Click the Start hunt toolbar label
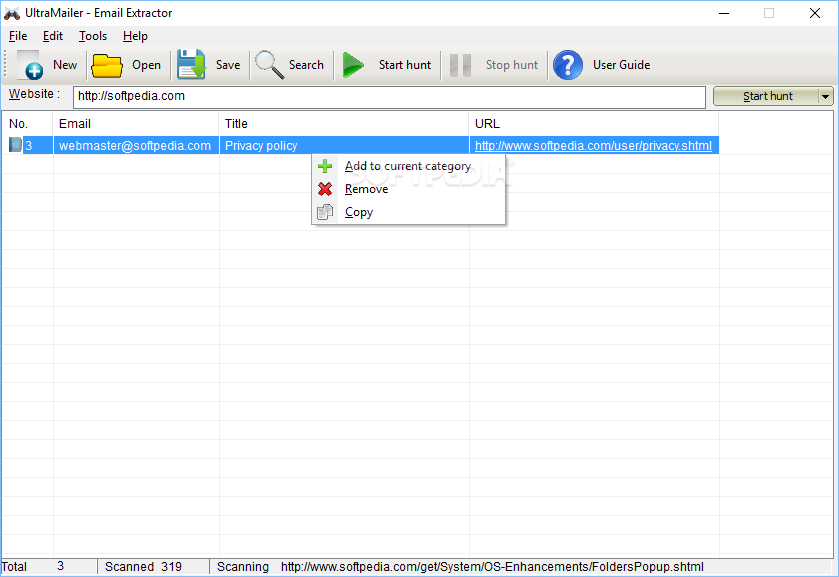The width and height of the screenshot is (839, 577). [x=405, y=65]
